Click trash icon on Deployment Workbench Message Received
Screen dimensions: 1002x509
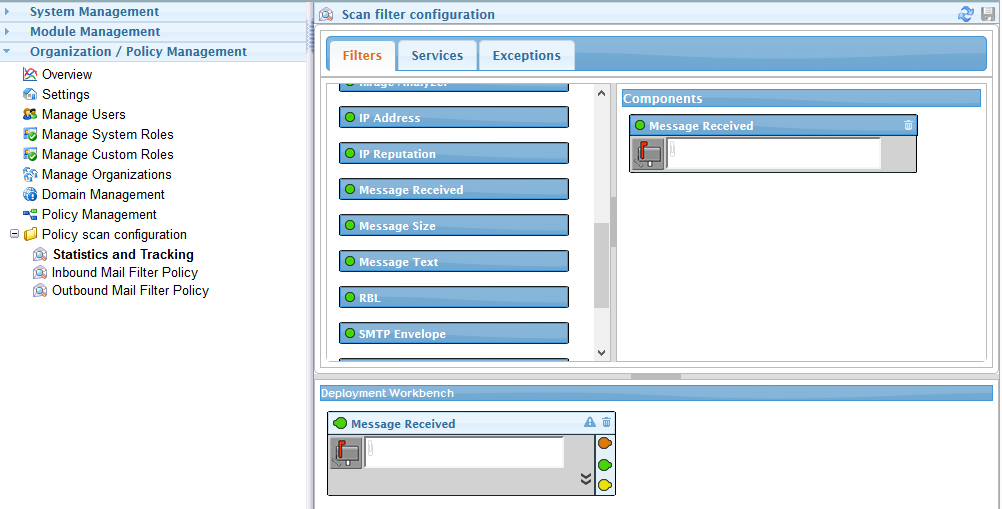click(606, 422)
